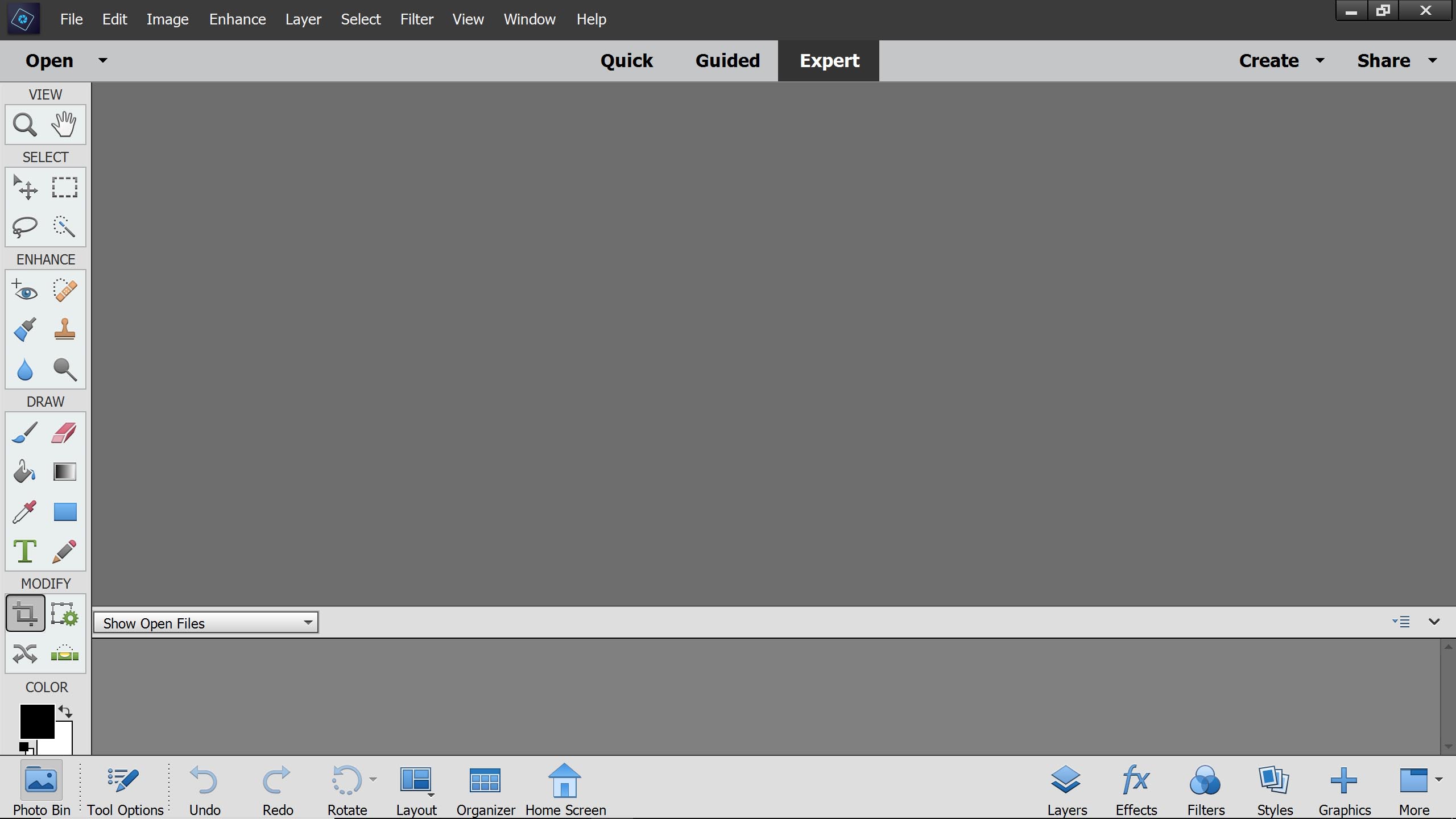
Task: Click the black foreground color swatch
Action: pyautogui.click(x=35, y=719)
